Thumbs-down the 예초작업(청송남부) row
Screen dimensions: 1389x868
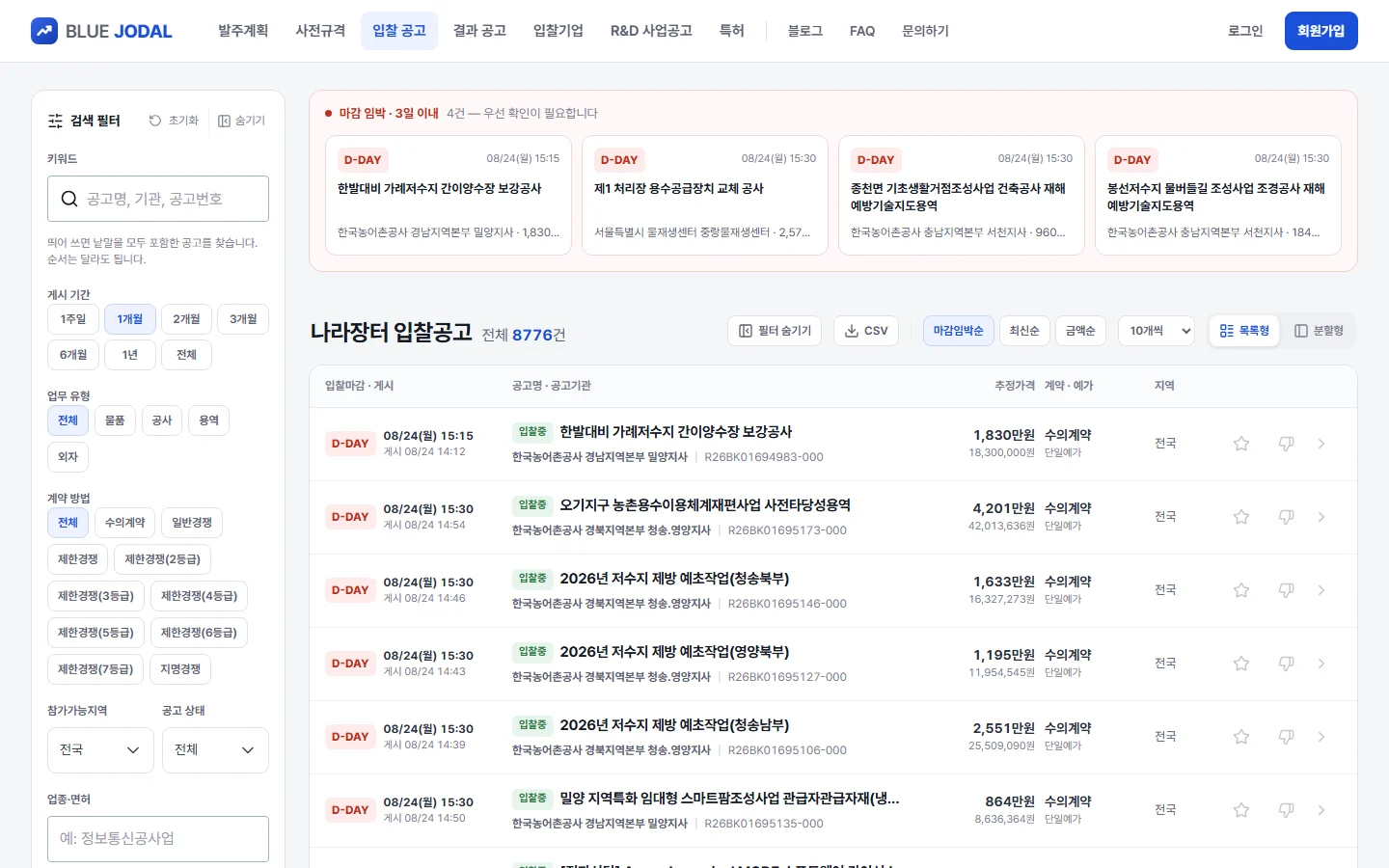[x=1286, y=737]
